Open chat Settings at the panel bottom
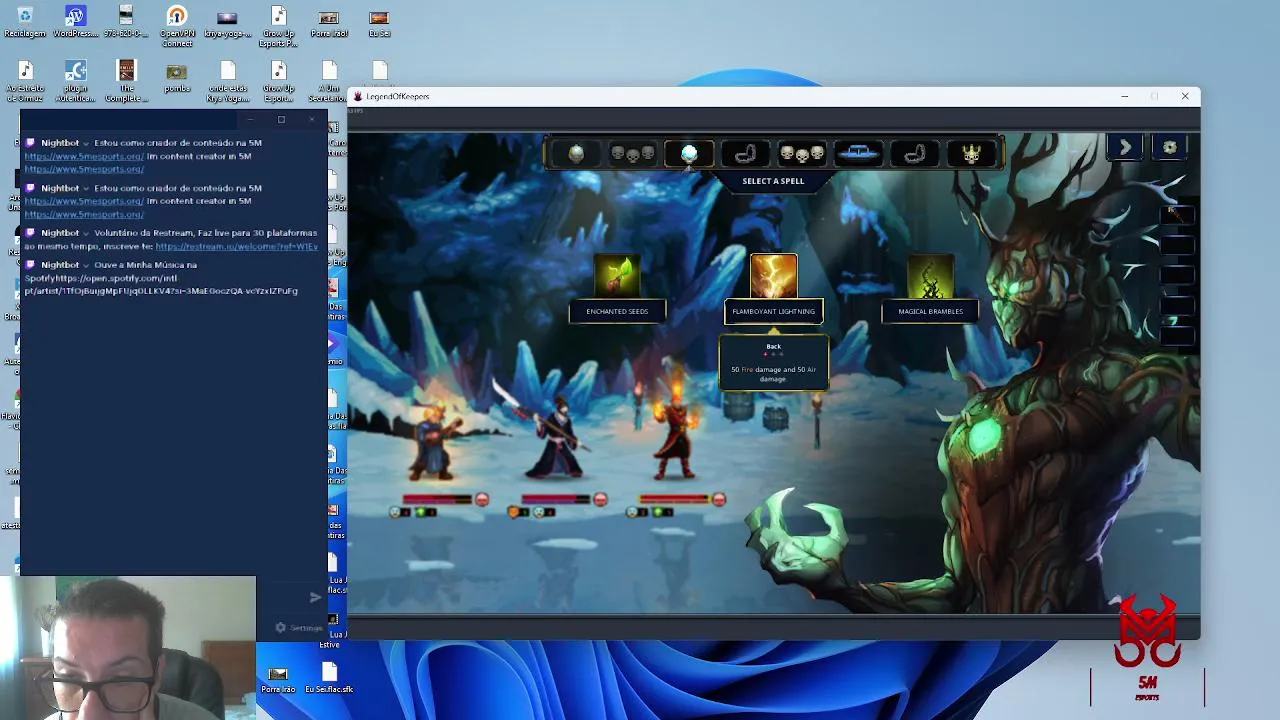The height and width of the screenshot is (720, 1280). click(x=299, y=628)
